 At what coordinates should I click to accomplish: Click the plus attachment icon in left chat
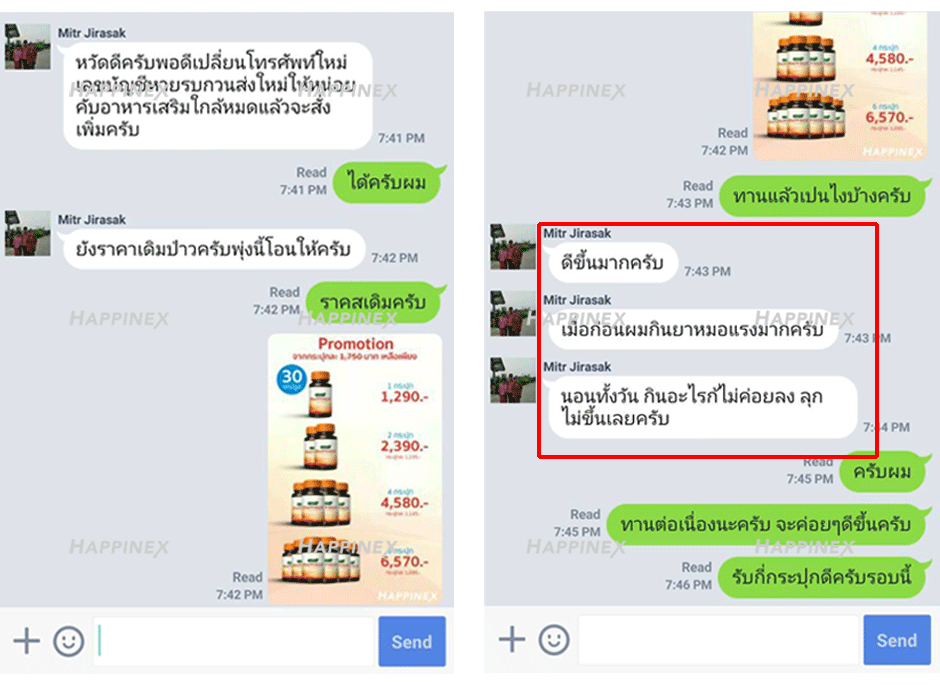click(27, 641)
